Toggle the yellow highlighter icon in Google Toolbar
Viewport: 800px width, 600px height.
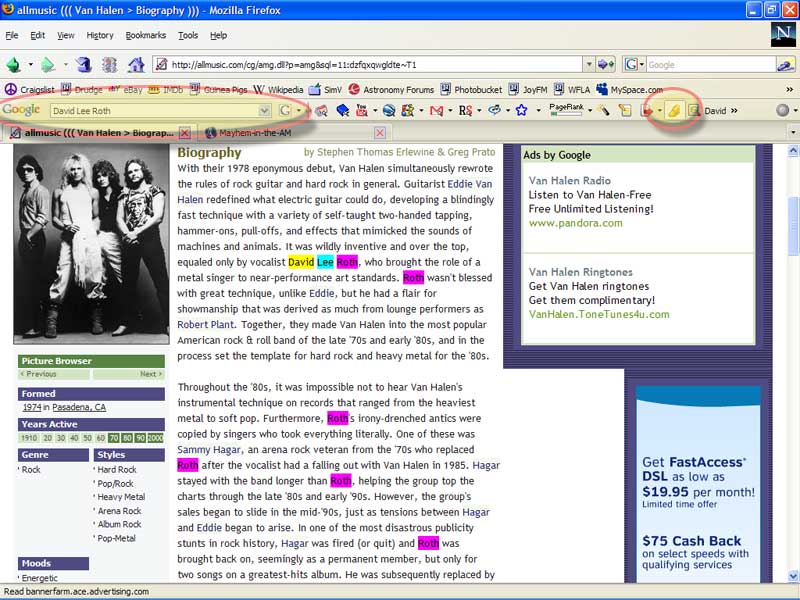[674, 110]
